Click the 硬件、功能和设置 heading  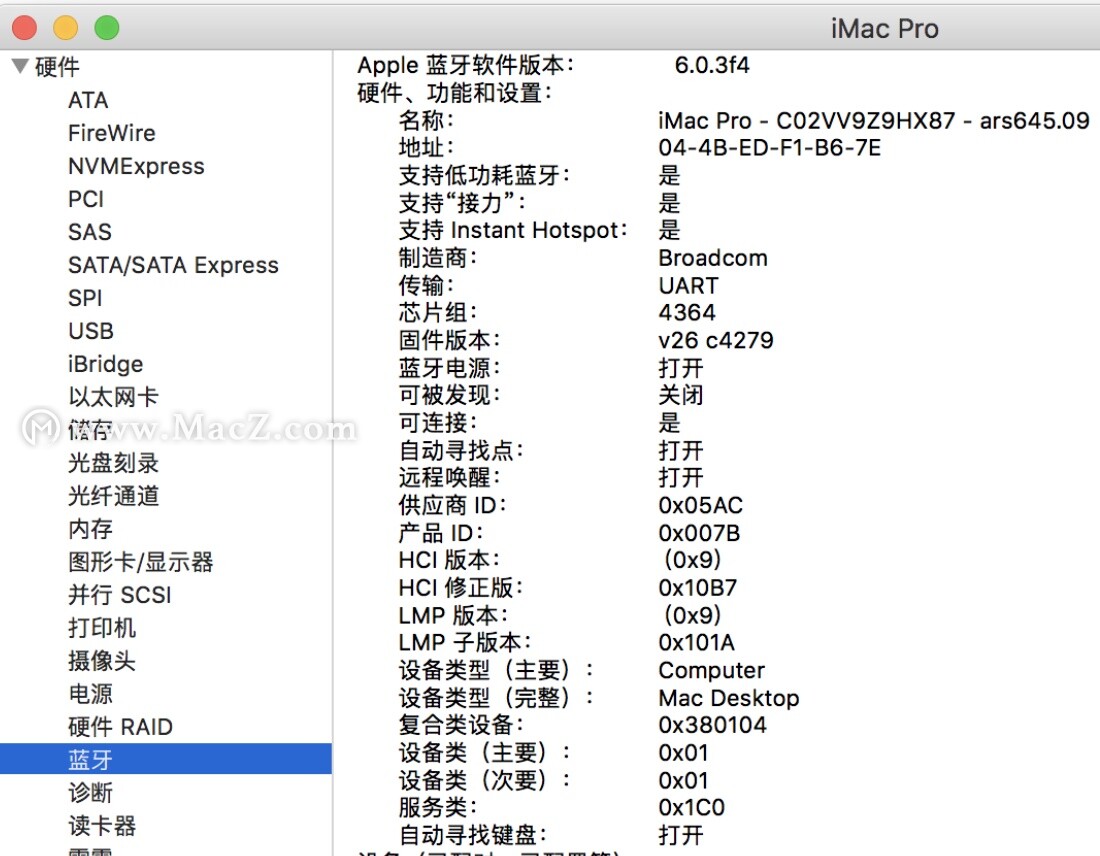(x=455, y=93)
